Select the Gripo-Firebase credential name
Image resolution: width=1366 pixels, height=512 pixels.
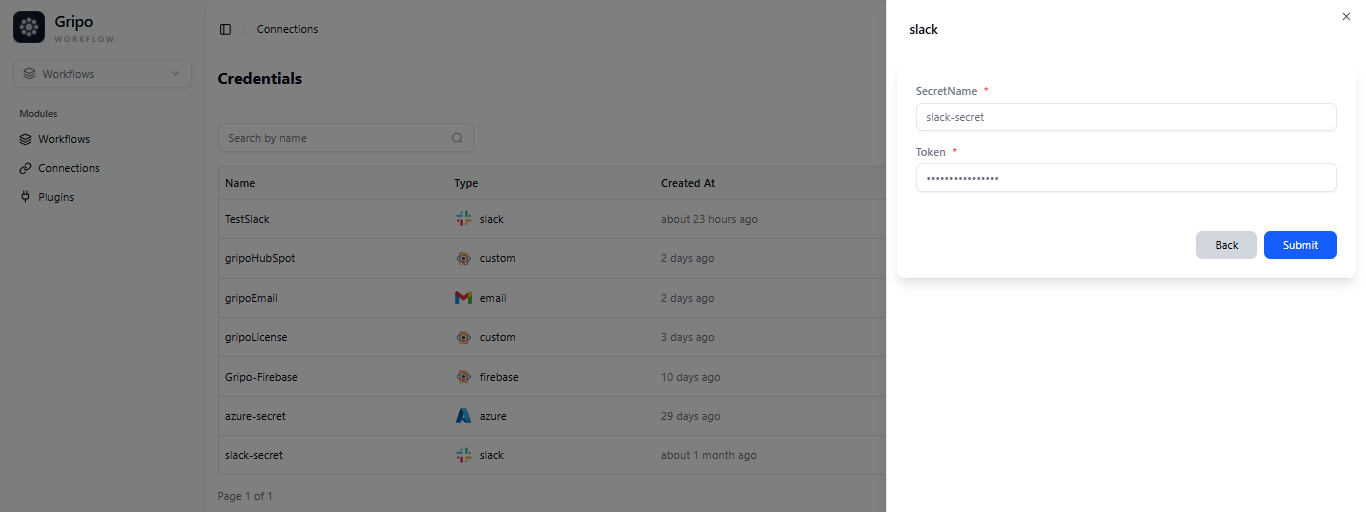tap(261, 377)
